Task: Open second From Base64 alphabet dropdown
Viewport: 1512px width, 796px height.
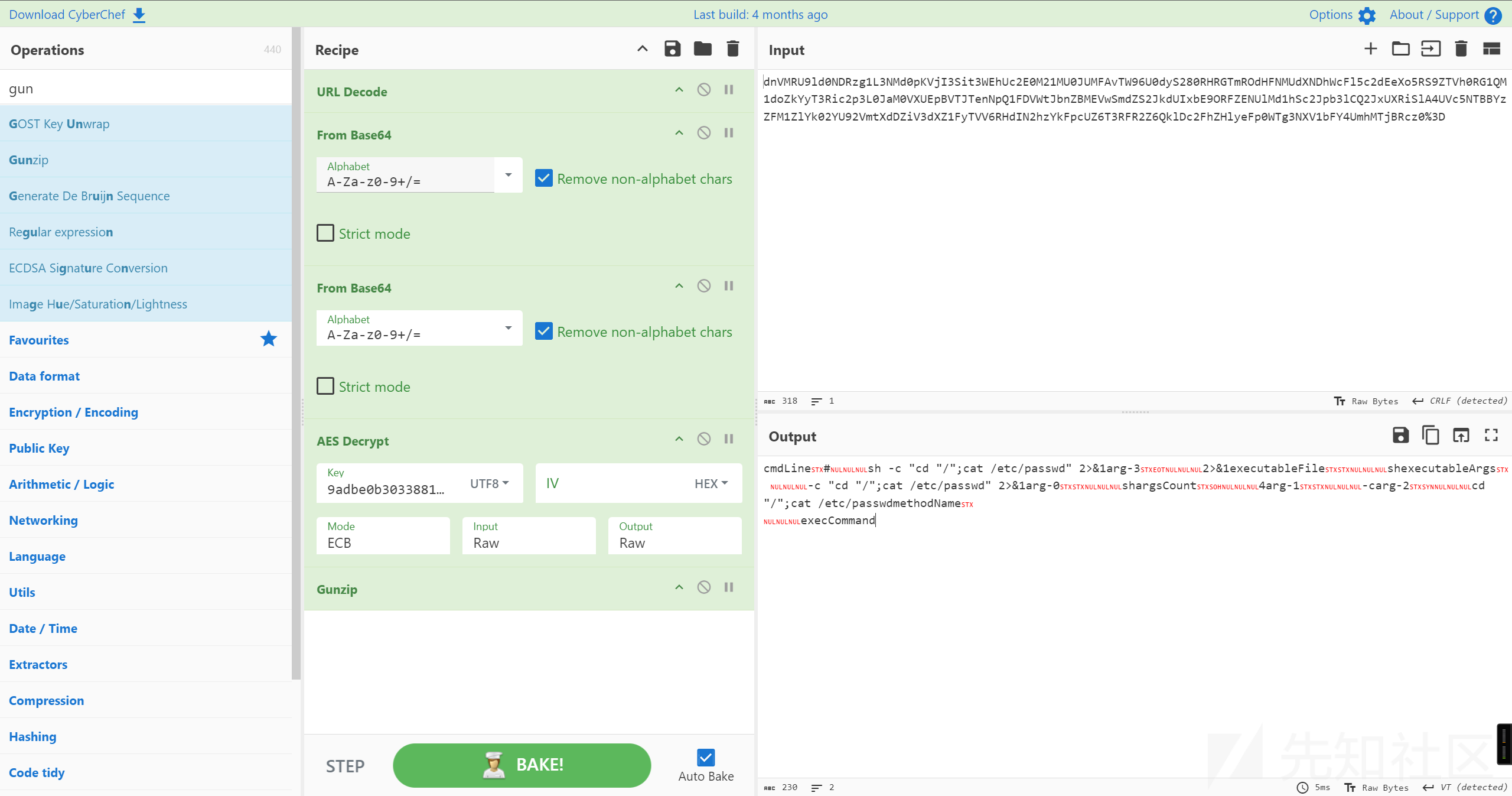Action: (508, 328)
